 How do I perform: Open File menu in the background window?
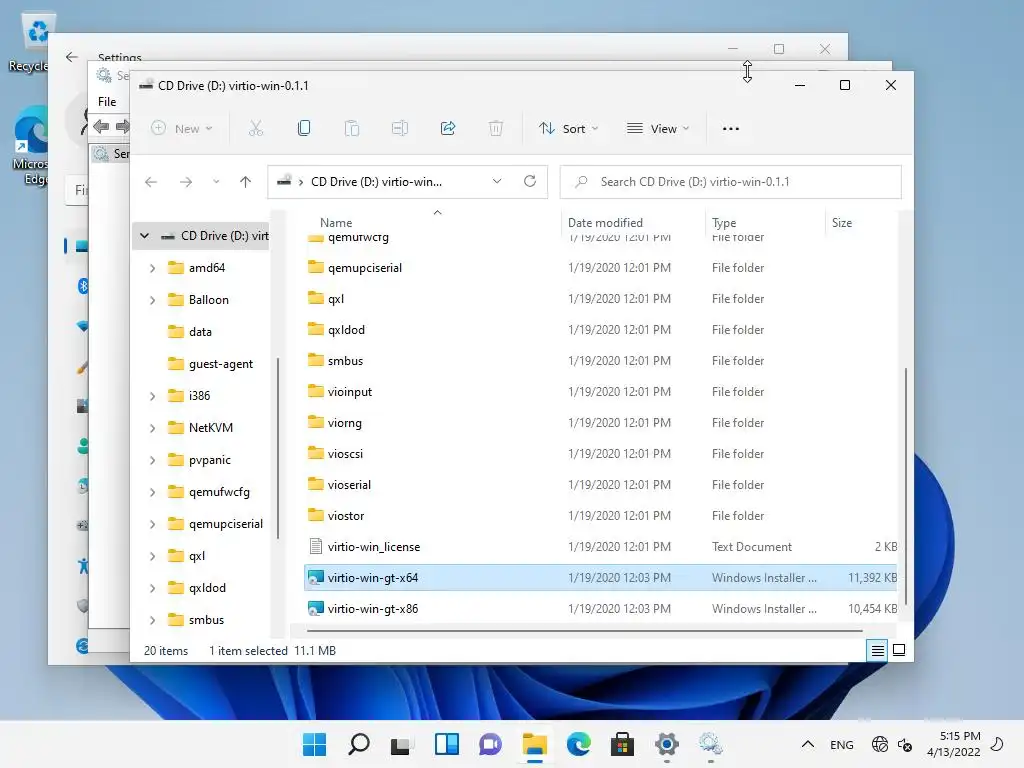click(x=107, y=102)
